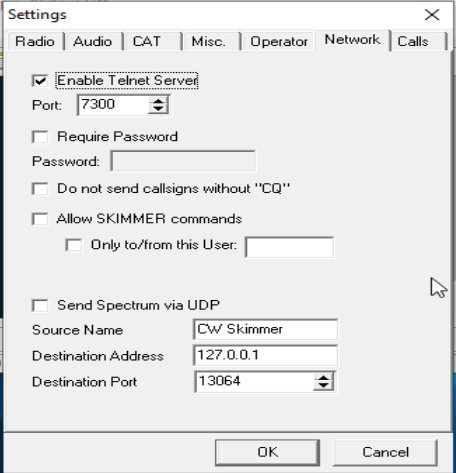Disable the Enable Telnet Server checkbox
The image size is (456, 473).
click(x=40, y=81)
